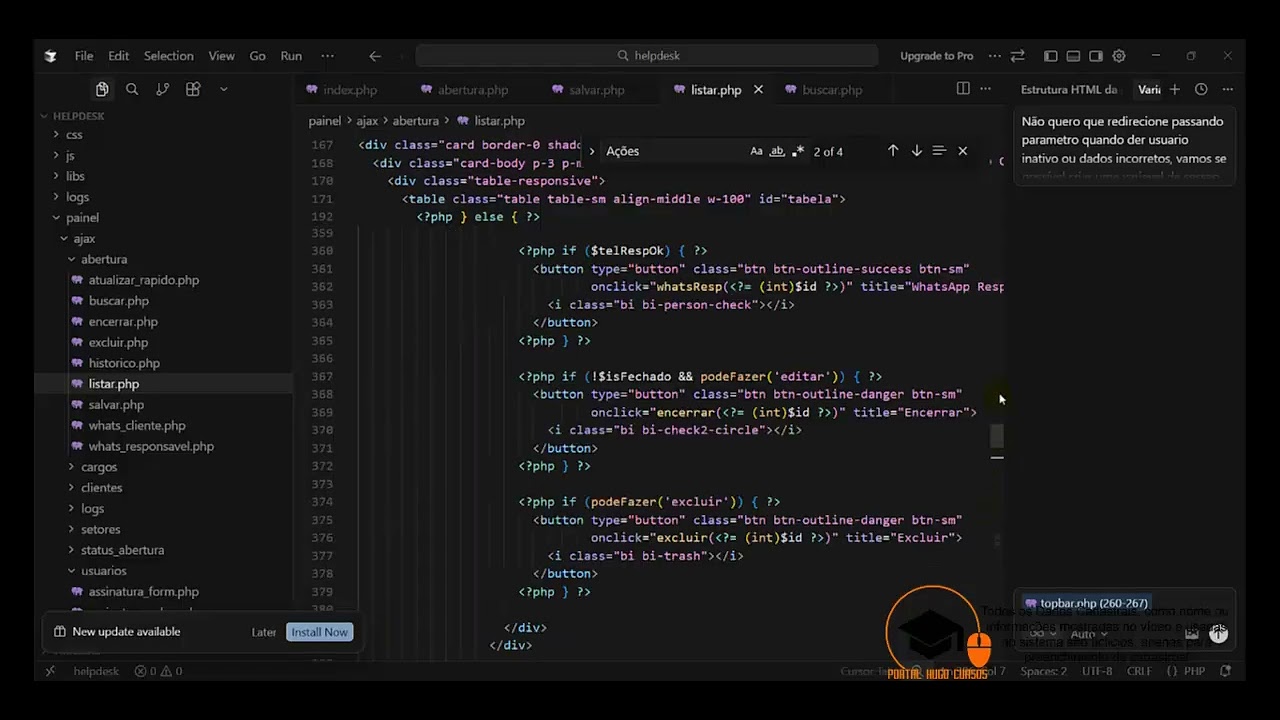The width and height of the screenshot is (1280, 720).
Task: Switch to the salvar.php tab
Action: 597,90
